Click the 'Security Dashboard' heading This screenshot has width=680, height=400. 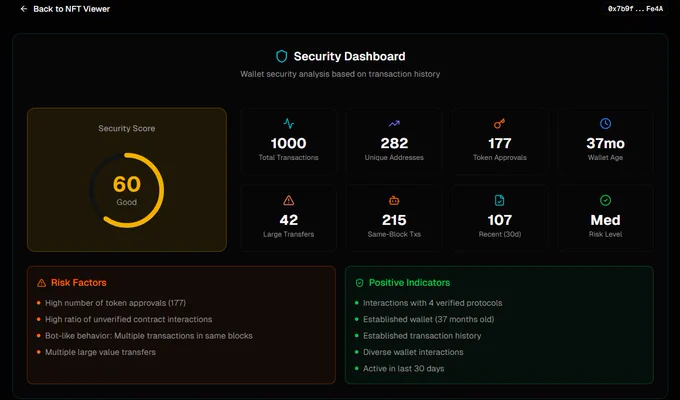coord(350,56)
